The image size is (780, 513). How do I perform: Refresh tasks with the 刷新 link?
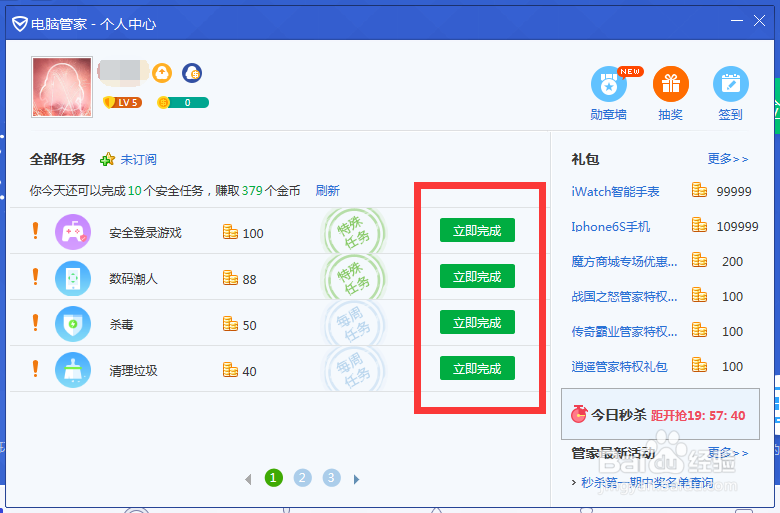tap(327, 191)
